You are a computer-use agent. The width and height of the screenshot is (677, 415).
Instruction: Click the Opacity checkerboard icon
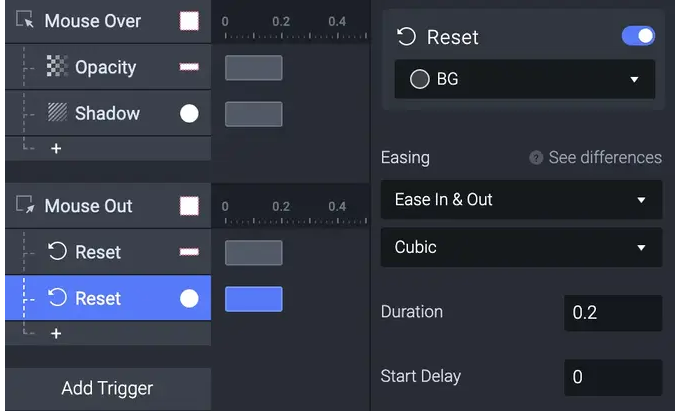pos(57,66)
